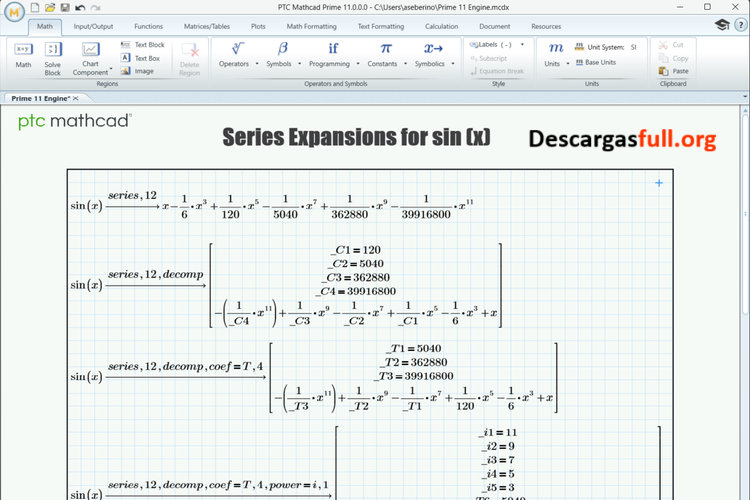The height and width of the screenshot is (500, 750).
Task: Switch to the Functions ribbon tab
Action: (148, 26)
